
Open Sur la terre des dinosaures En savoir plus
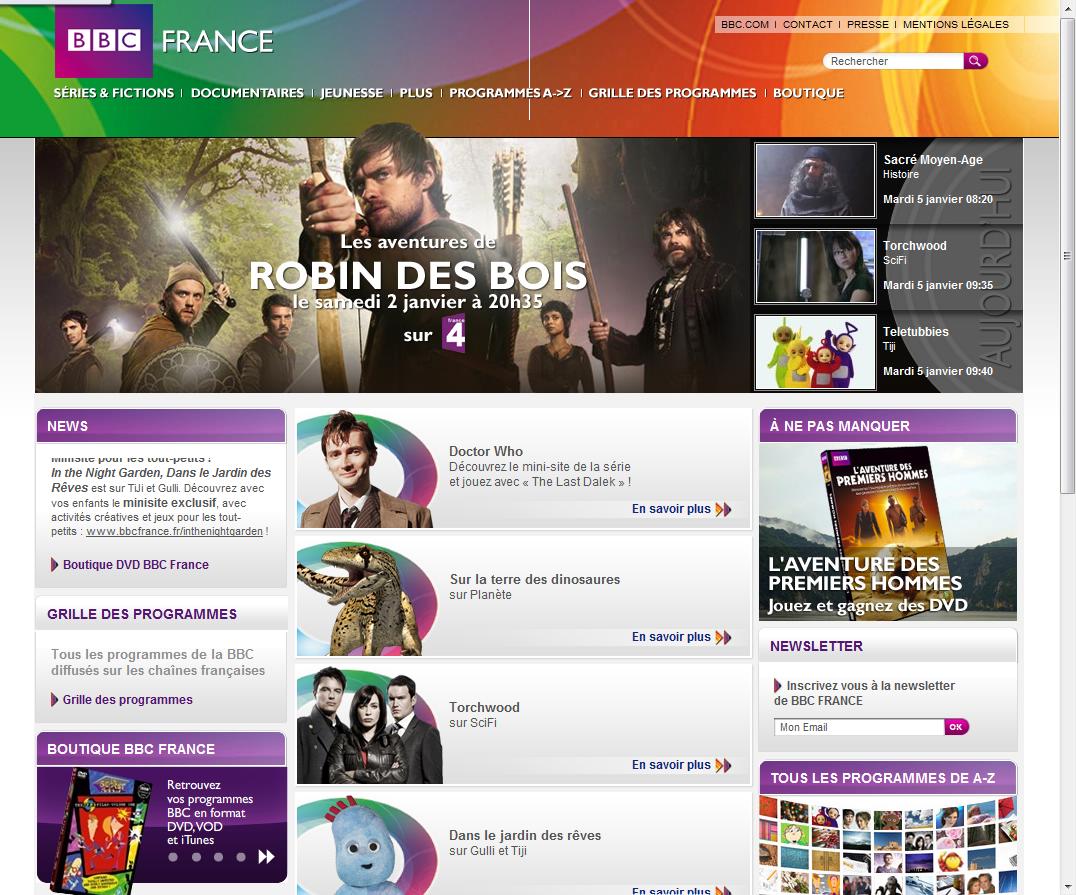tap(671, 637)
